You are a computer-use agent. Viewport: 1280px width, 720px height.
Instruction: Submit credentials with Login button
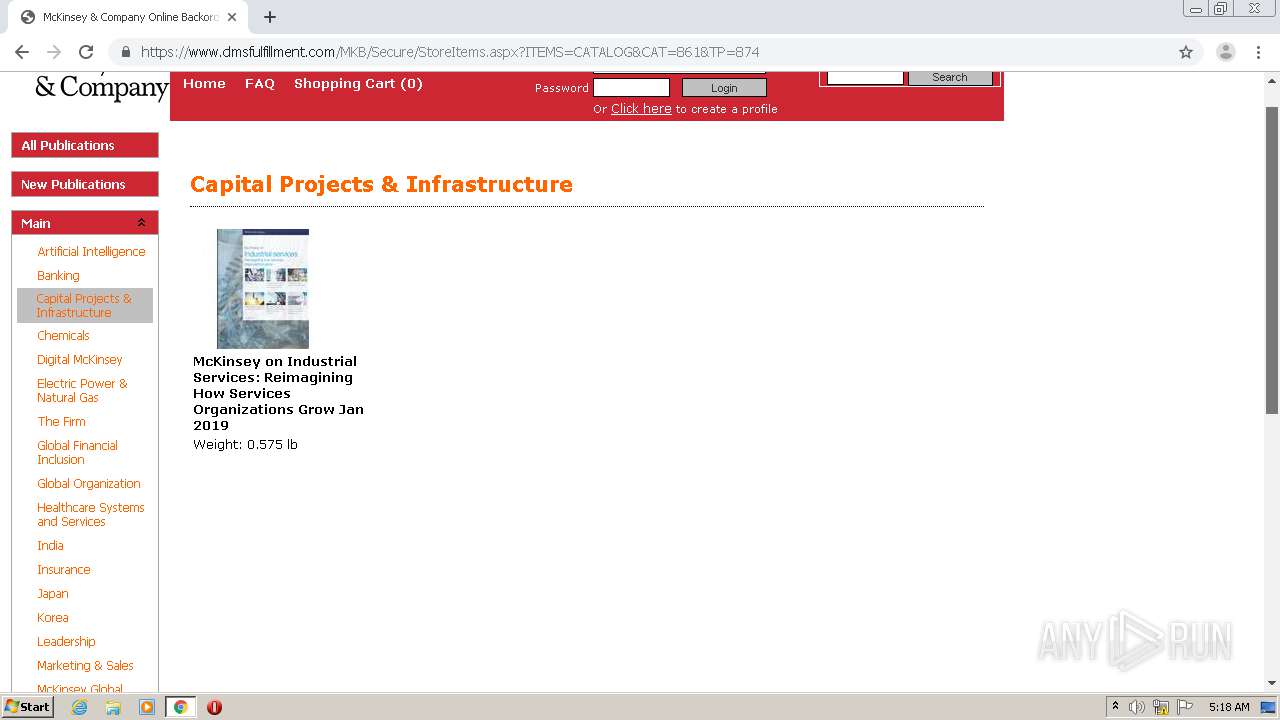(x=724, y=88)
